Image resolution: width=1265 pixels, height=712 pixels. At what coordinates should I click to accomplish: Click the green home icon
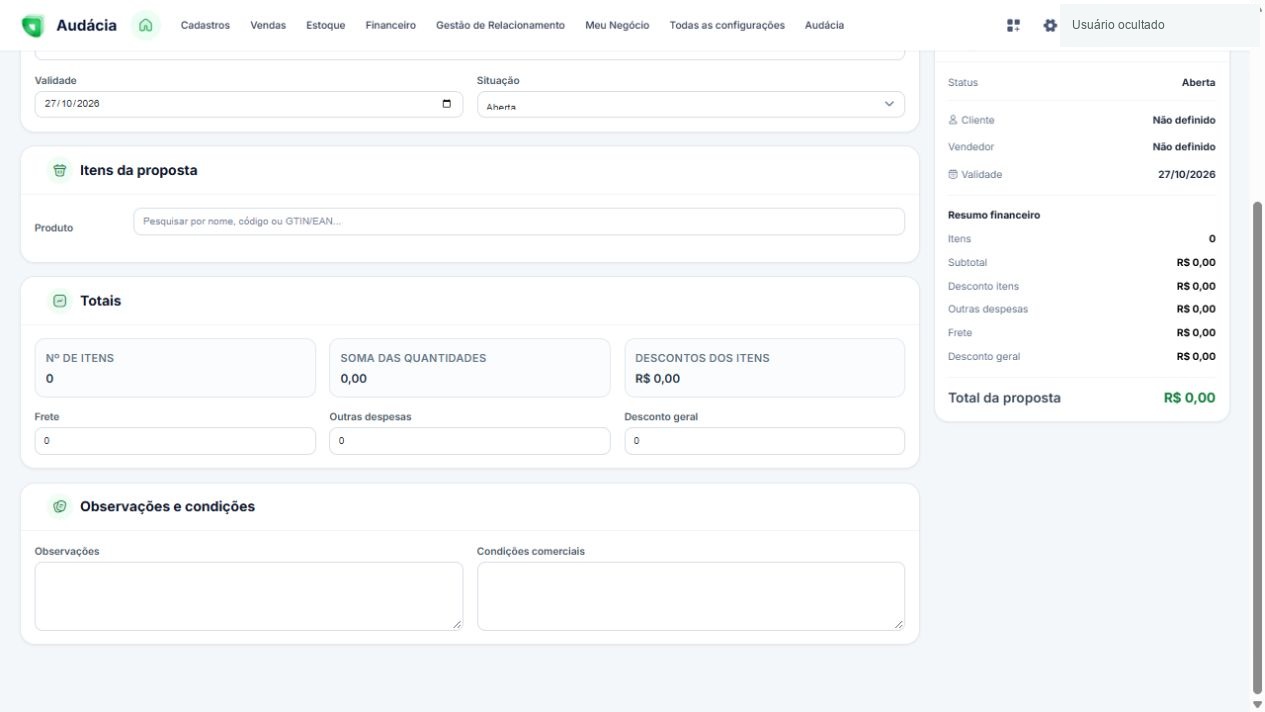[x=146, y=25]
